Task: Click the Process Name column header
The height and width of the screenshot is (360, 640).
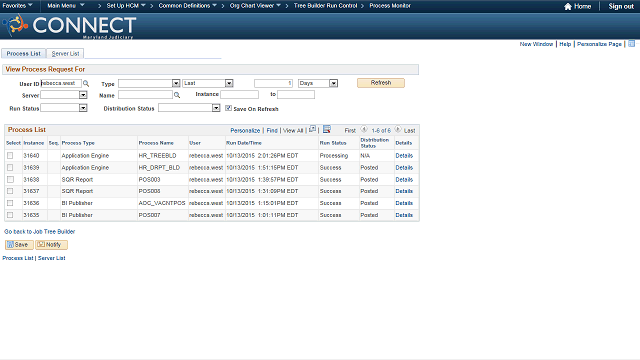Action: click(156, 143)
